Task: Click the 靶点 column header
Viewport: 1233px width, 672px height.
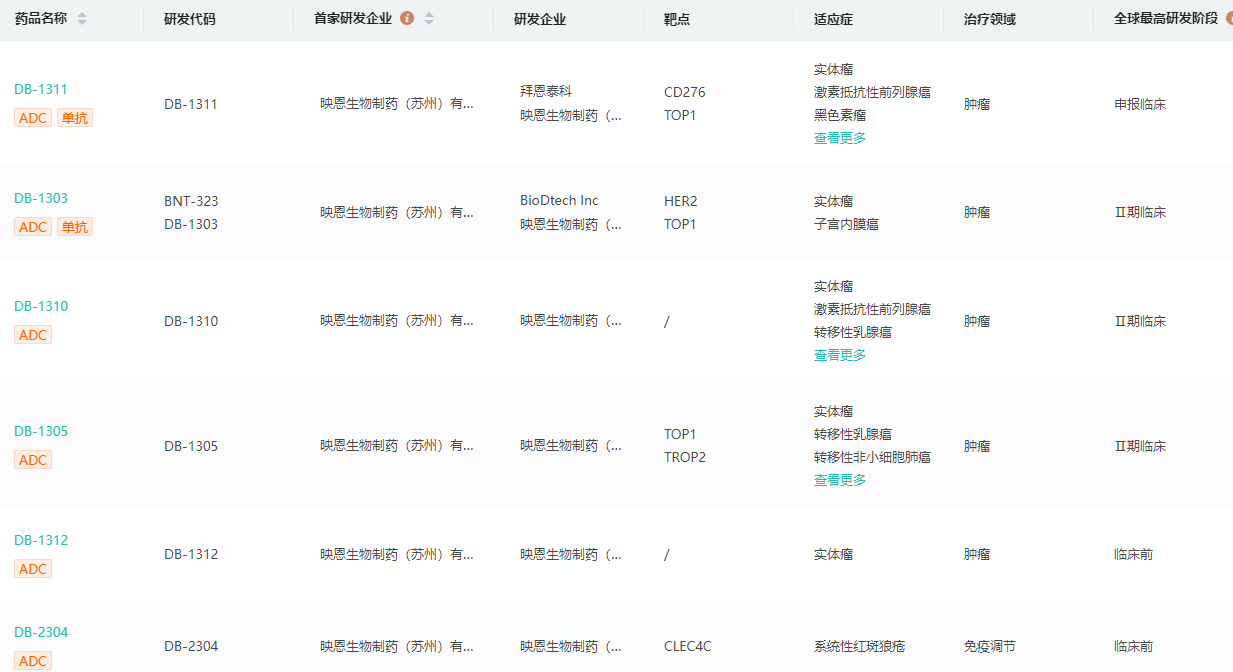Action: point(677,19)
